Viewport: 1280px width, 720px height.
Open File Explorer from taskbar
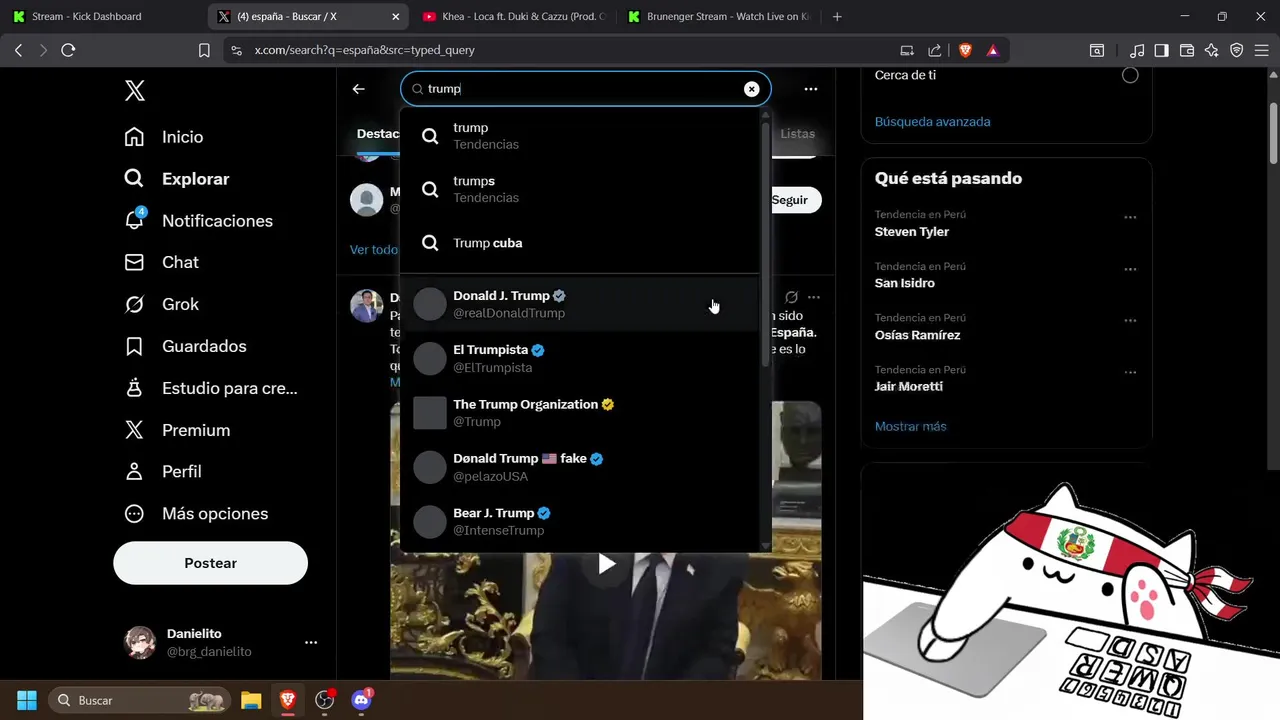pyautogui.click(x=251, y=700)
